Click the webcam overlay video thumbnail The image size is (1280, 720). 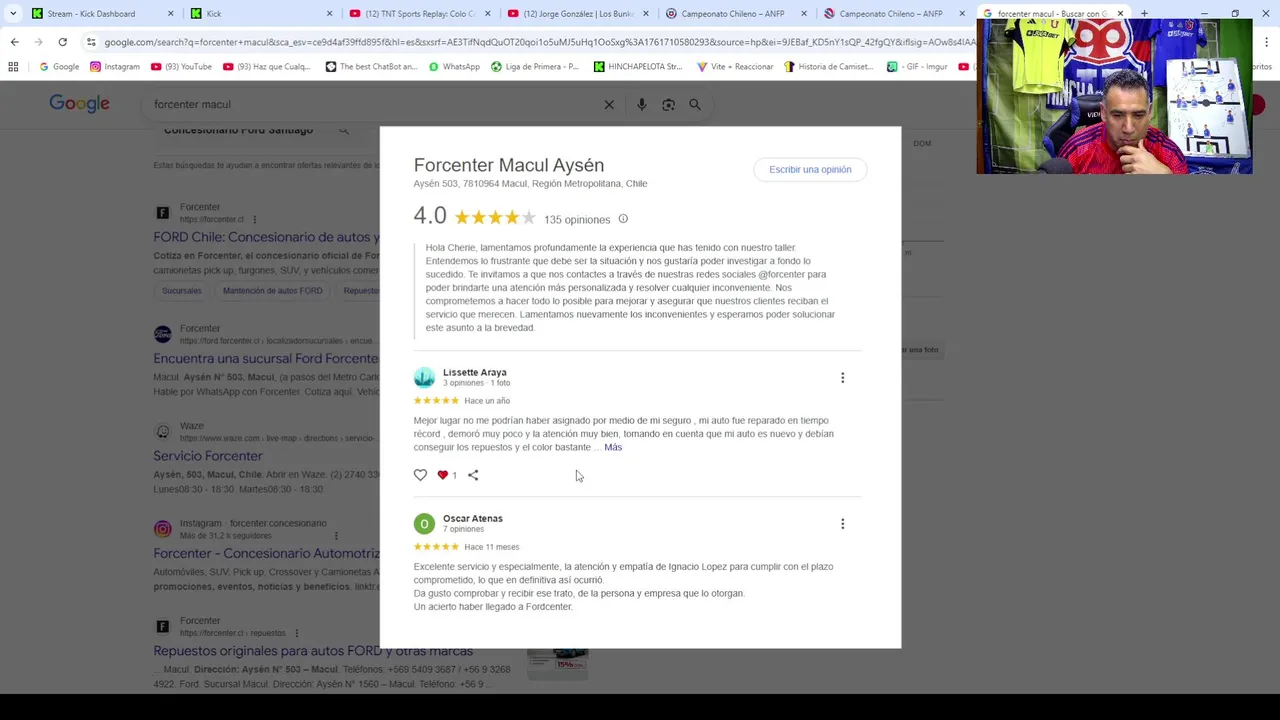[x=1114, y=96]
